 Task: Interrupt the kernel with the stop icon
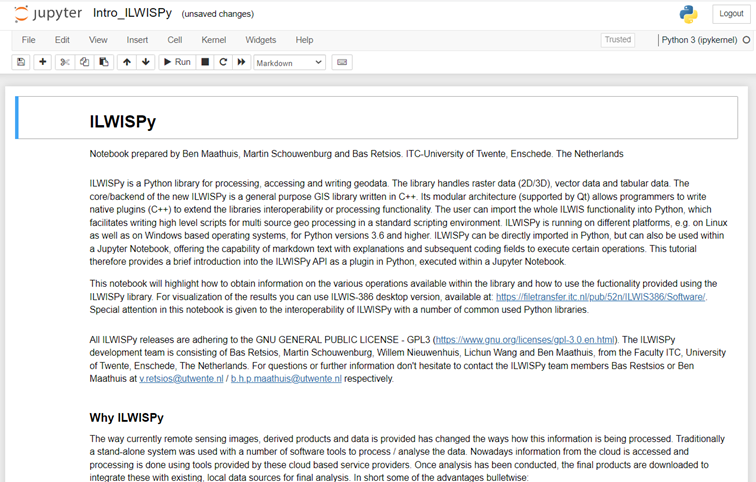(x=205, y=62)
